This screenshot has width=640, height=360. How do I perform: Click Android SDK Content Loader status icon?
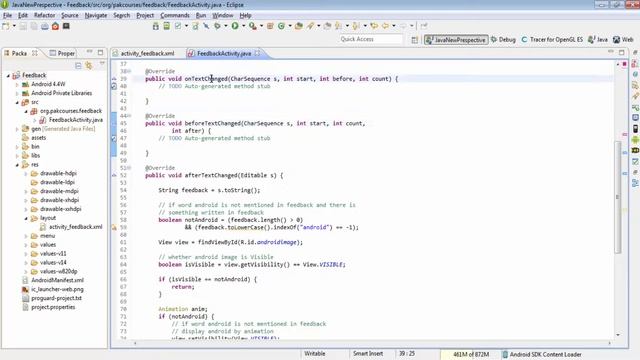[x=505, y=354]
